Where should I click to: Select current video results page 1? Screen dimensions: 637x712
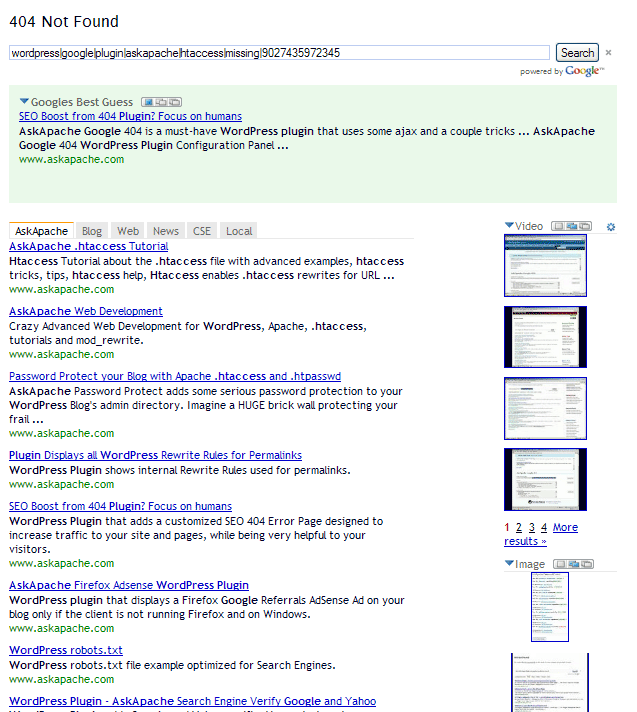pos(507,527)
